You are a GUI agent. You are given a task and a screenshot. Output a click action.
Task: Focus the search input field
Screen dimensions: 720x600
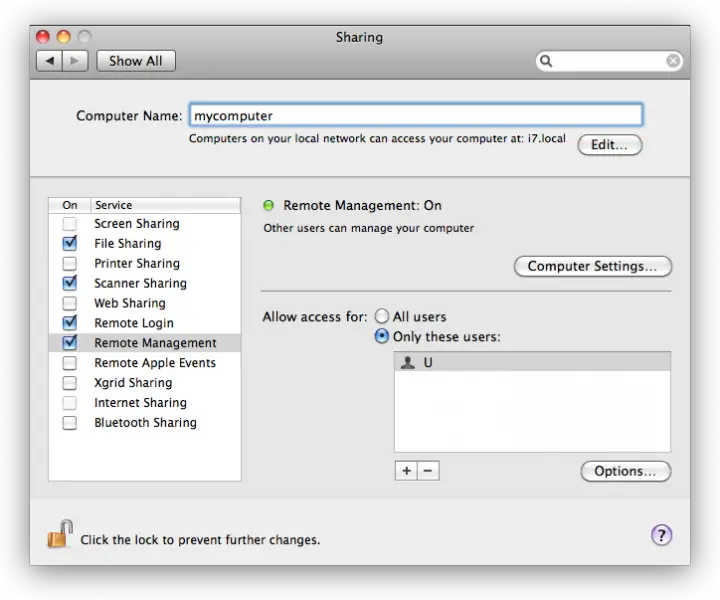point(609,61)
